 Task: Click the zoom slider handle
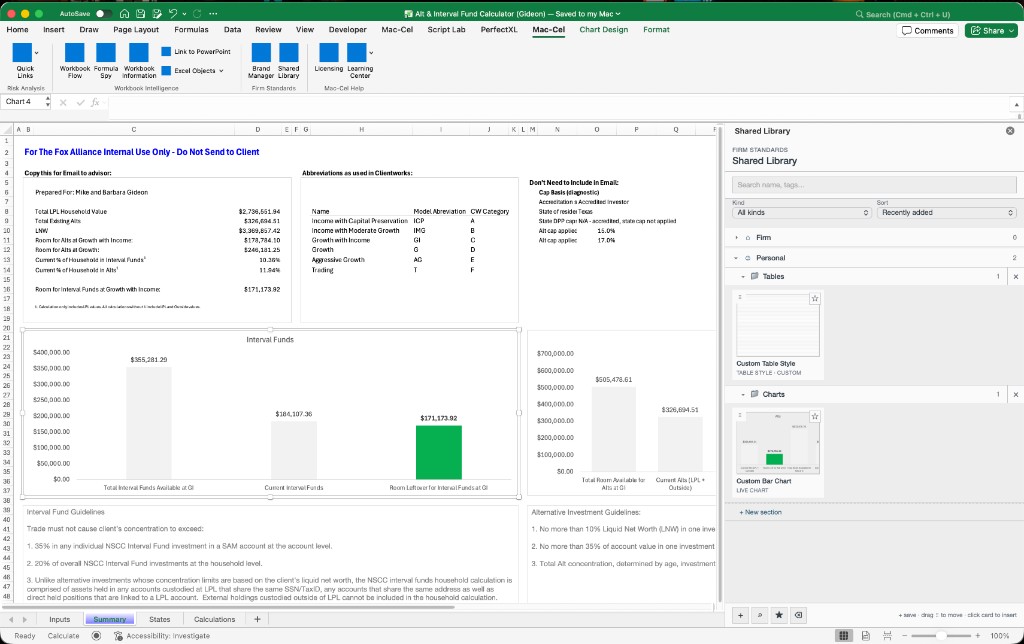pyautogui.click(x=941, y=636)
